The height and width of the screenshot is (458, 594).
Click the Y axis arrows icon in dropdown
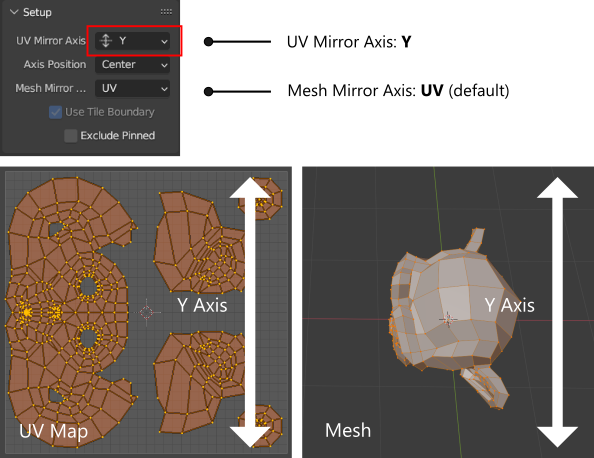click(x=106, y=41)
